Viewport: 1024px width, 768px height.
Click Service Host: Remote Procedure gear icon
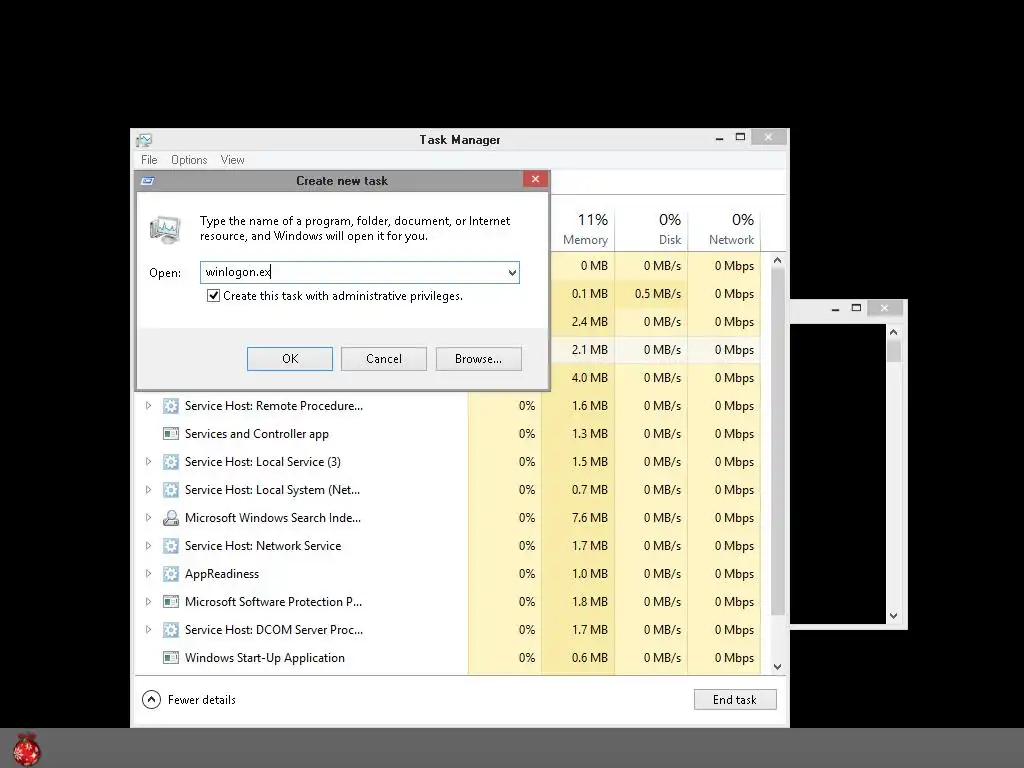coord(170,406)
